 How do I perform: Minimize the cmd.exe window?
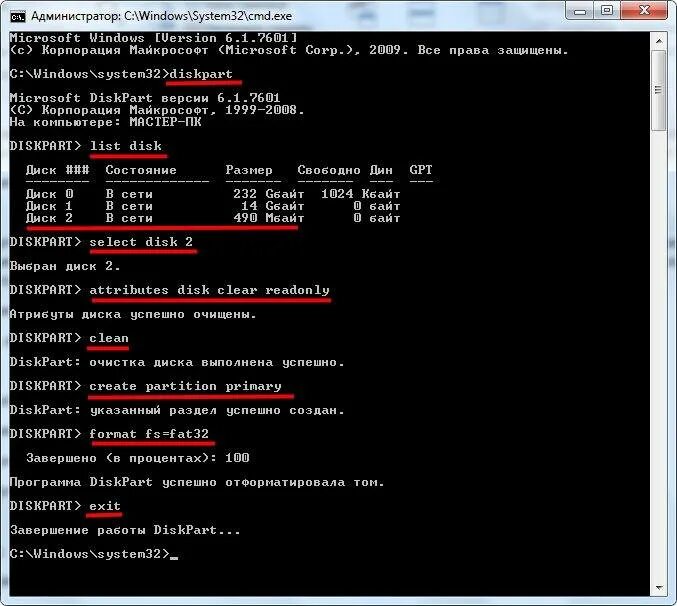(x=580, y=10)
